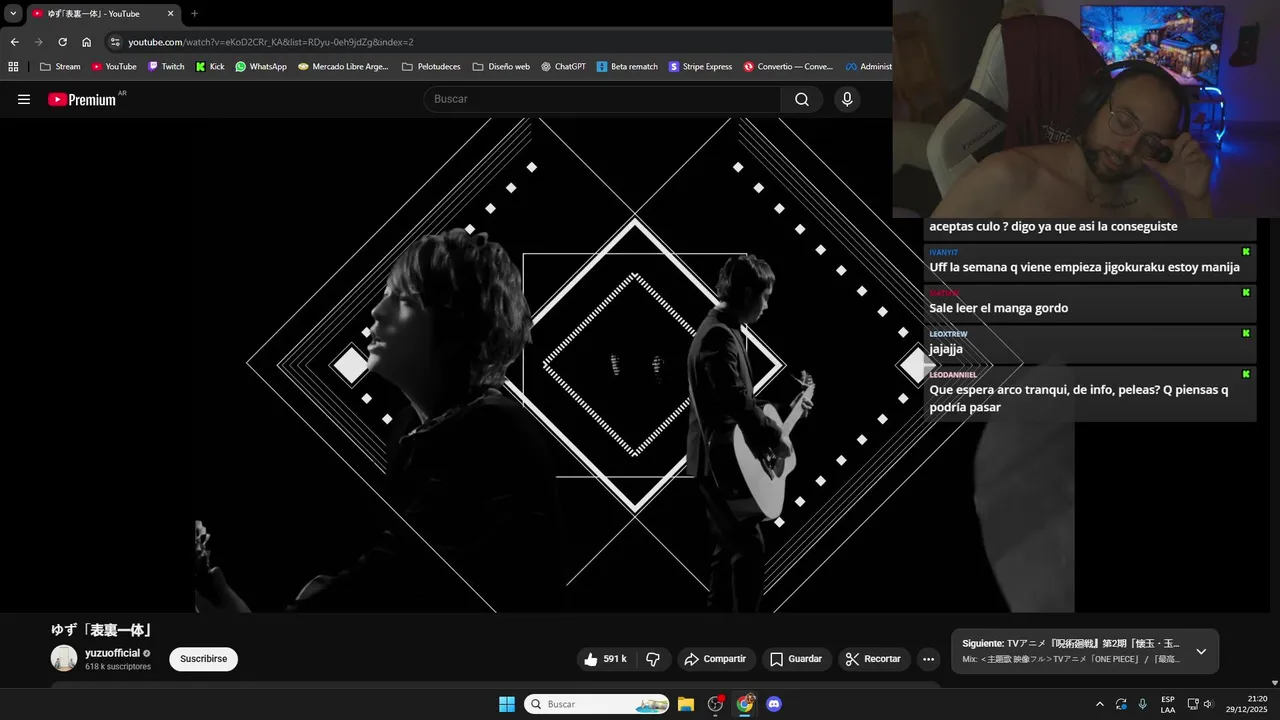Open Chrome from the taskbar
The width and height of the screenshot is (1280, 720).
tap(744, 704)
